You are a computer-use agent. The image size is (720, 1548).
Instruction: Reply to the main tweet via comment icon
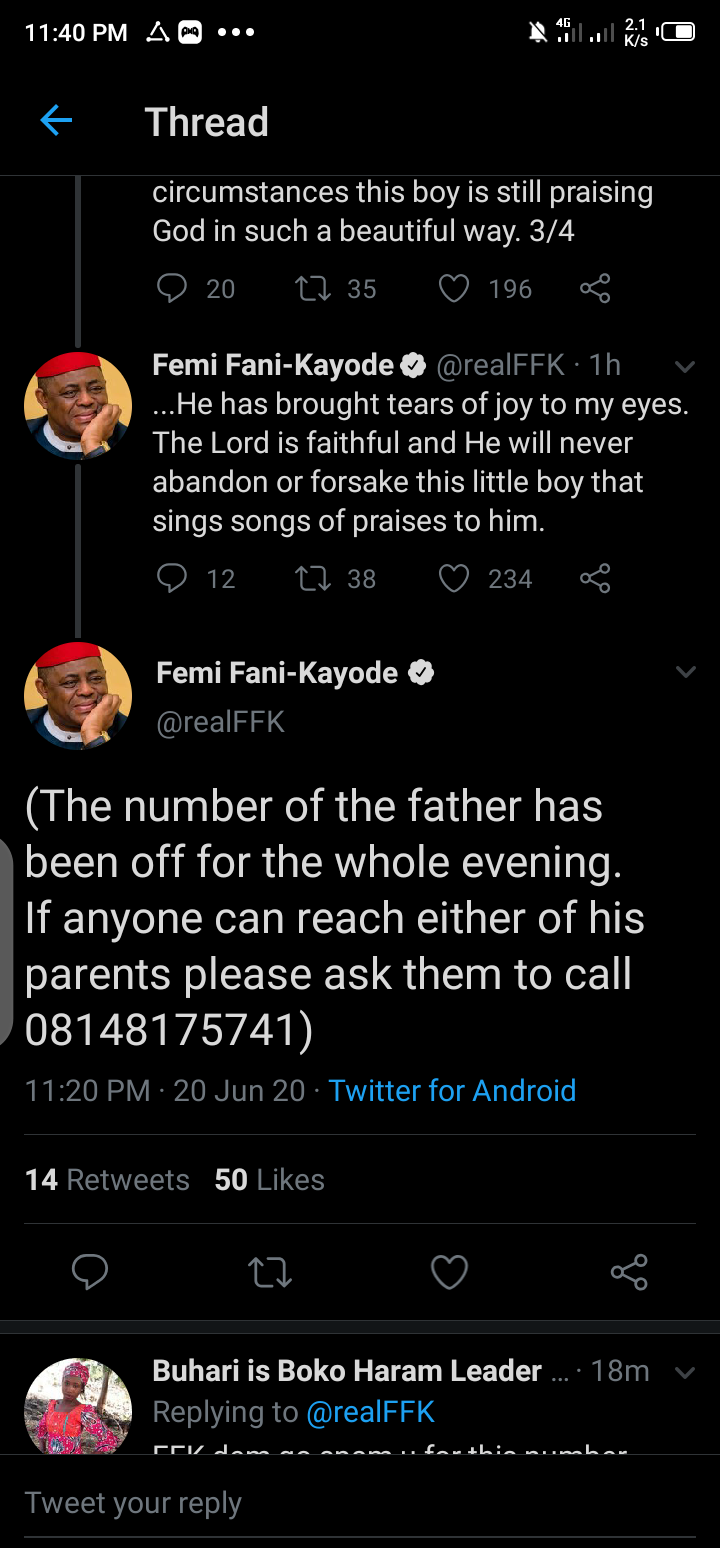tap(90, 1272)
